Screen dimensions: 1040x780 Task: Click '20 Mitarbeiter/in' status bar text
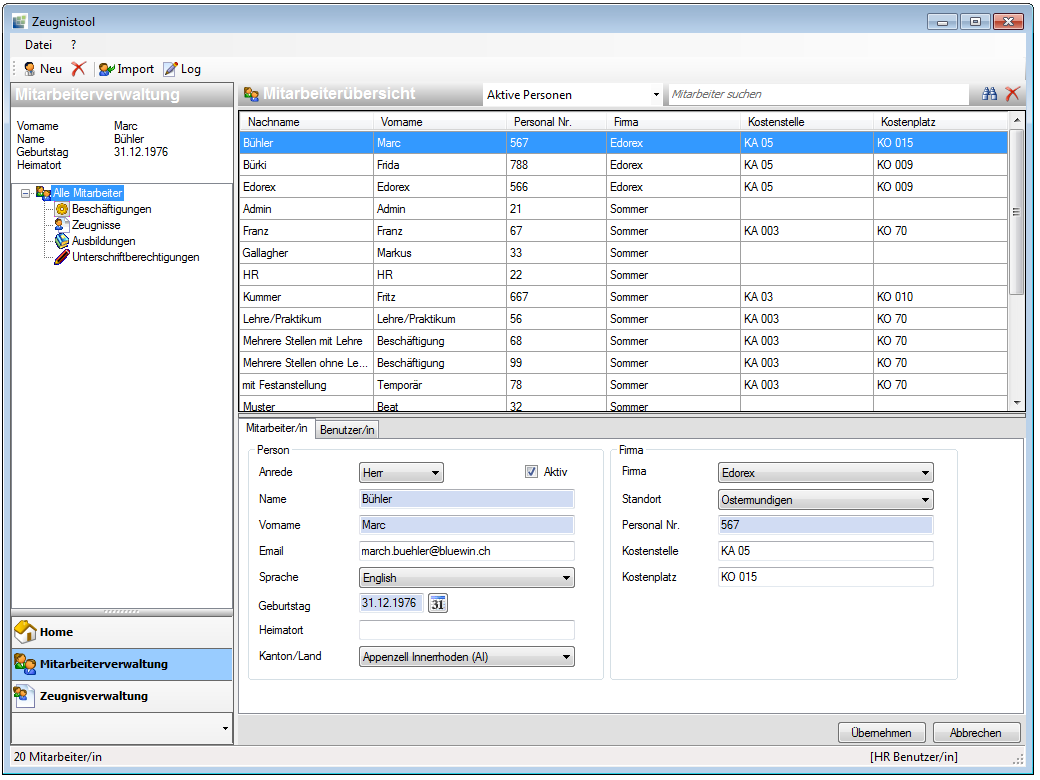coord(58,757)
